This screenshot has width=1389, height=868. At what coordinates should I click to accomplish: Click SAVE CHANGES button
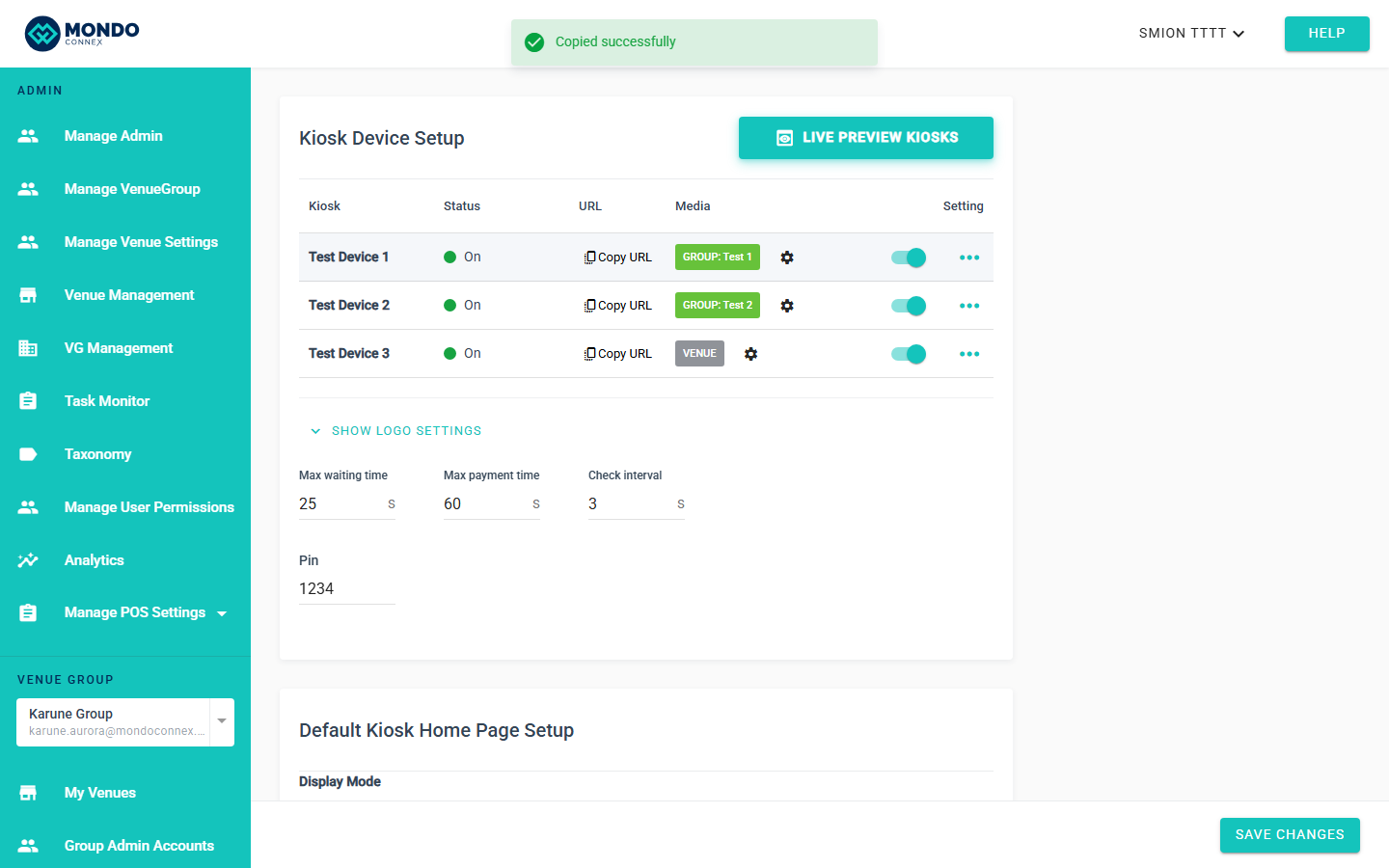(x=1290, y=835)
